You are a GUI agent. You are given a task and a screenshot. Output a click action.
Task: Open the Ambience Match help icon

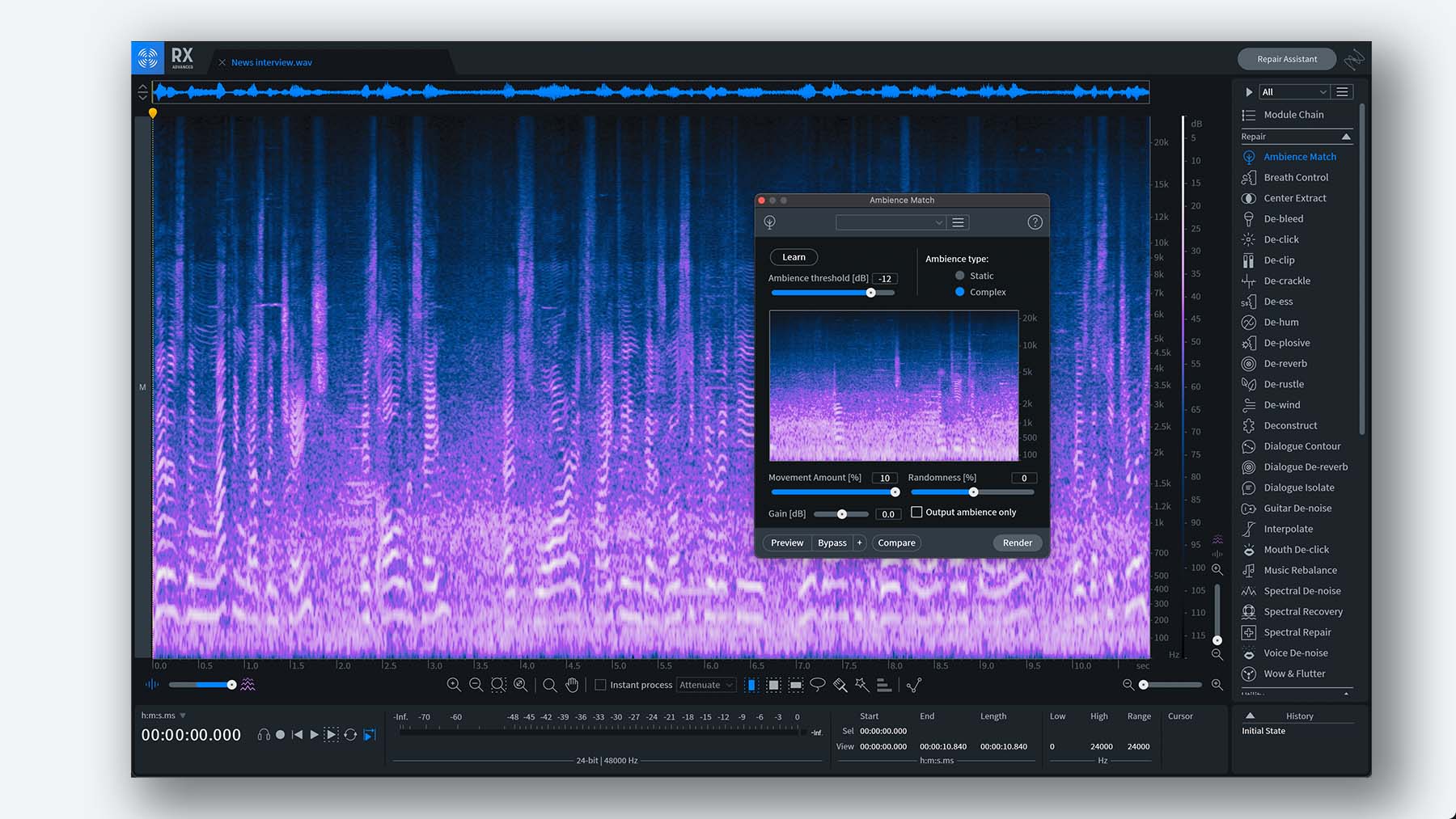coord(1035,222)
